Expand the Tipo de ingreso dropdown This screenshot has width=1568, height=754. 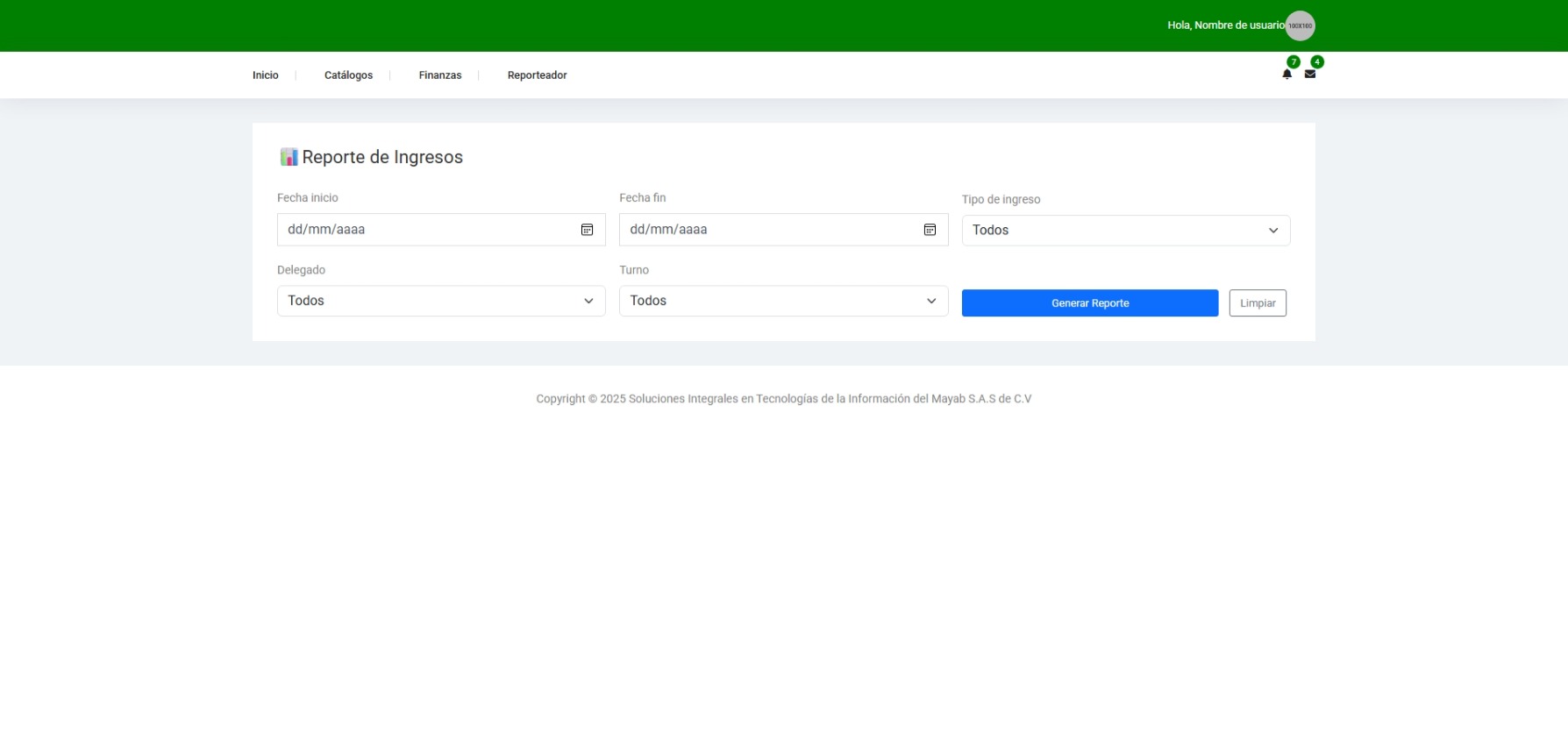point(1125,231)
